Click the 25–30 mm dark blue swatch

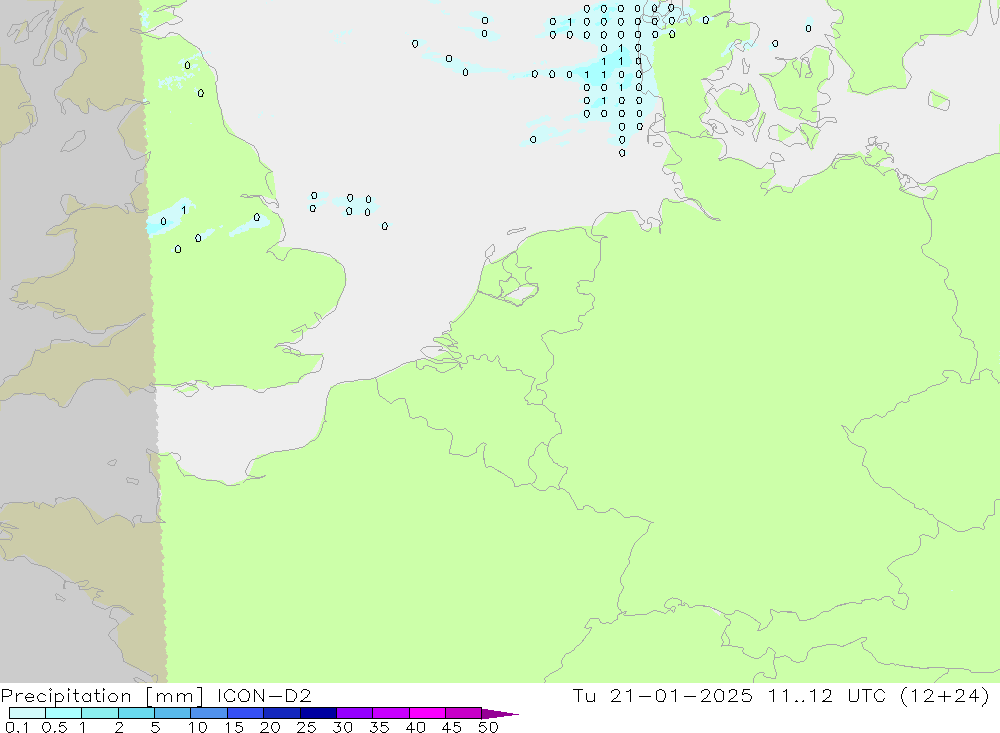tap(318, 713)
